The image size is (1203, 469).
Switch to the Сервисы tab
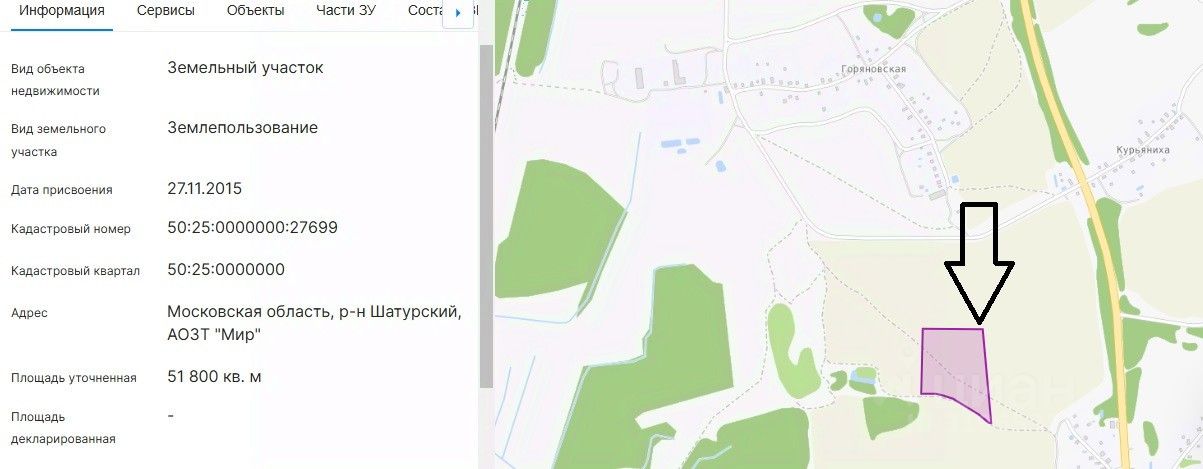tap(166, 11)
